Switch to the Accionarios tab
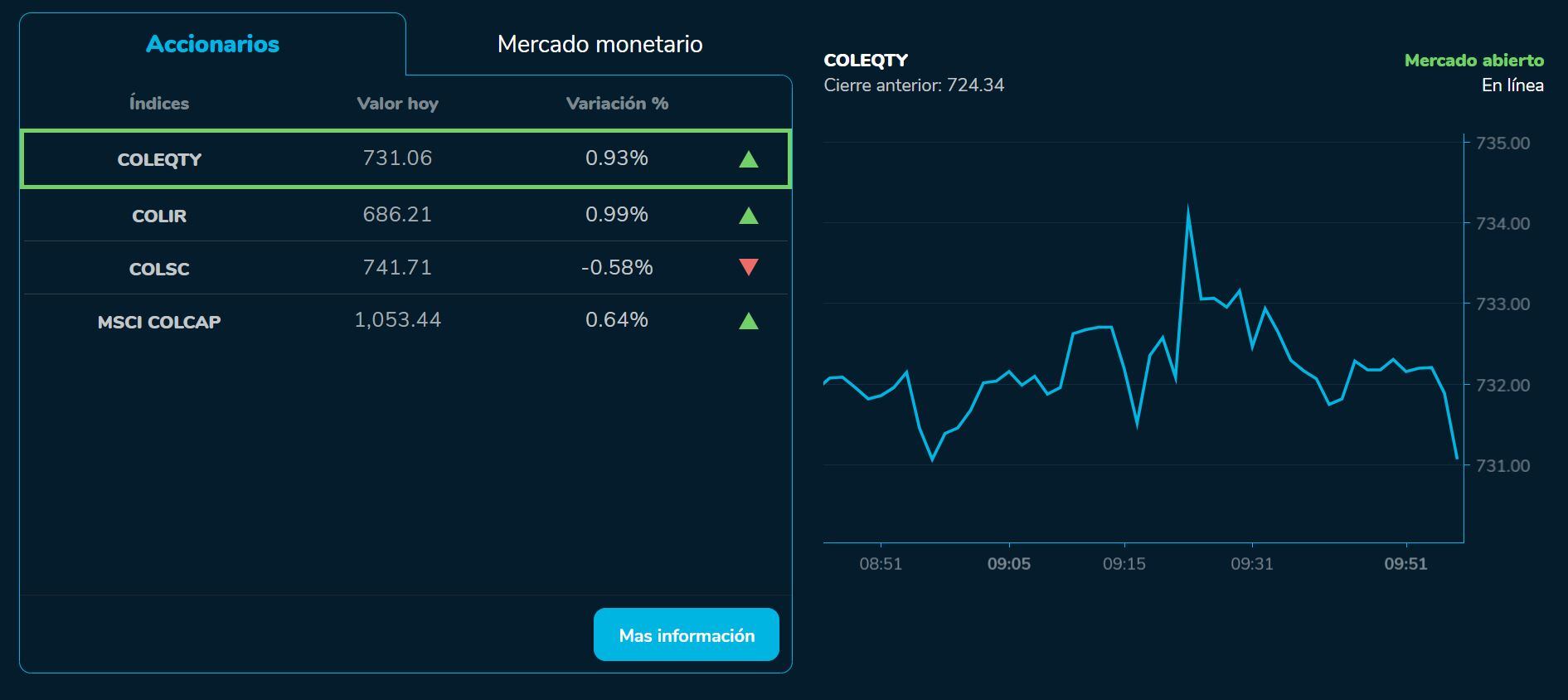The image size is (1568, 700). pyautogui.click(x=212, y=44)
